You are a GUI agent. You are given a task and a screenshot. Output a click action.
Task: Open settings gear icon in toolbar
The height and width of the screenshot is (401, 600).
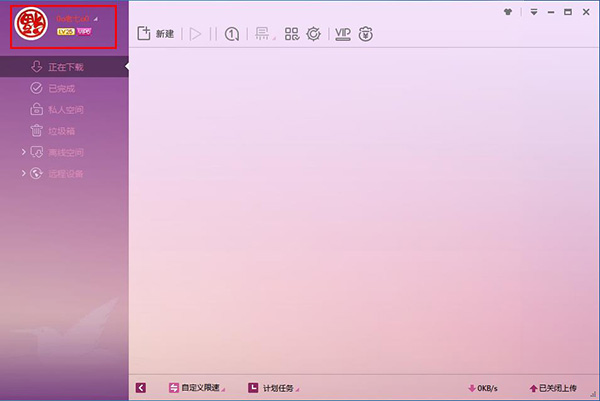314,34
